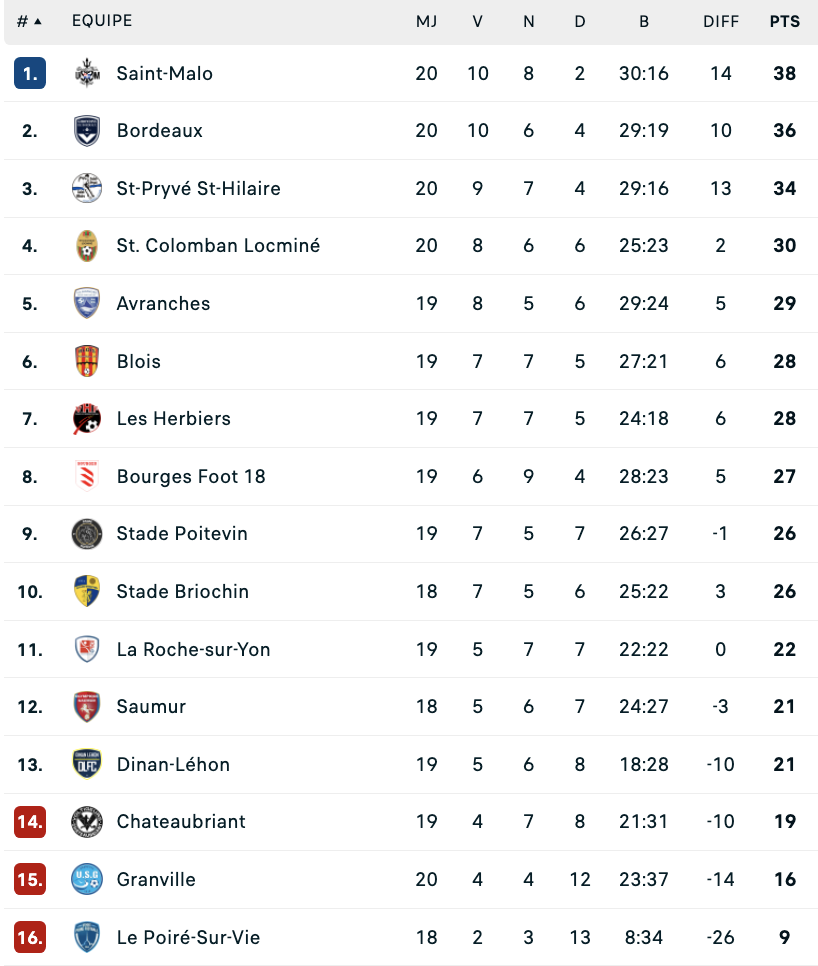This screenshot has height=966, width=818.
Task: Click the Bordeaux club crest icon
Action: [x=87, y=131]
